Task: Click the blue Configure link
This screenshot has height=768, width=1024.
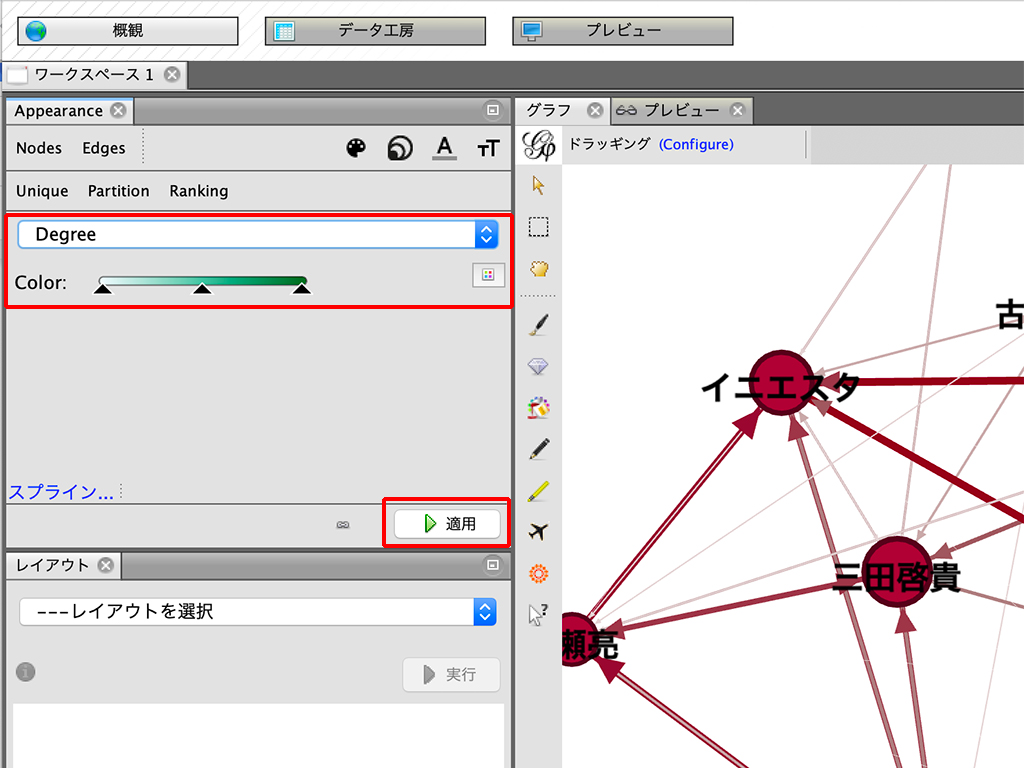Action: point(696,144)
